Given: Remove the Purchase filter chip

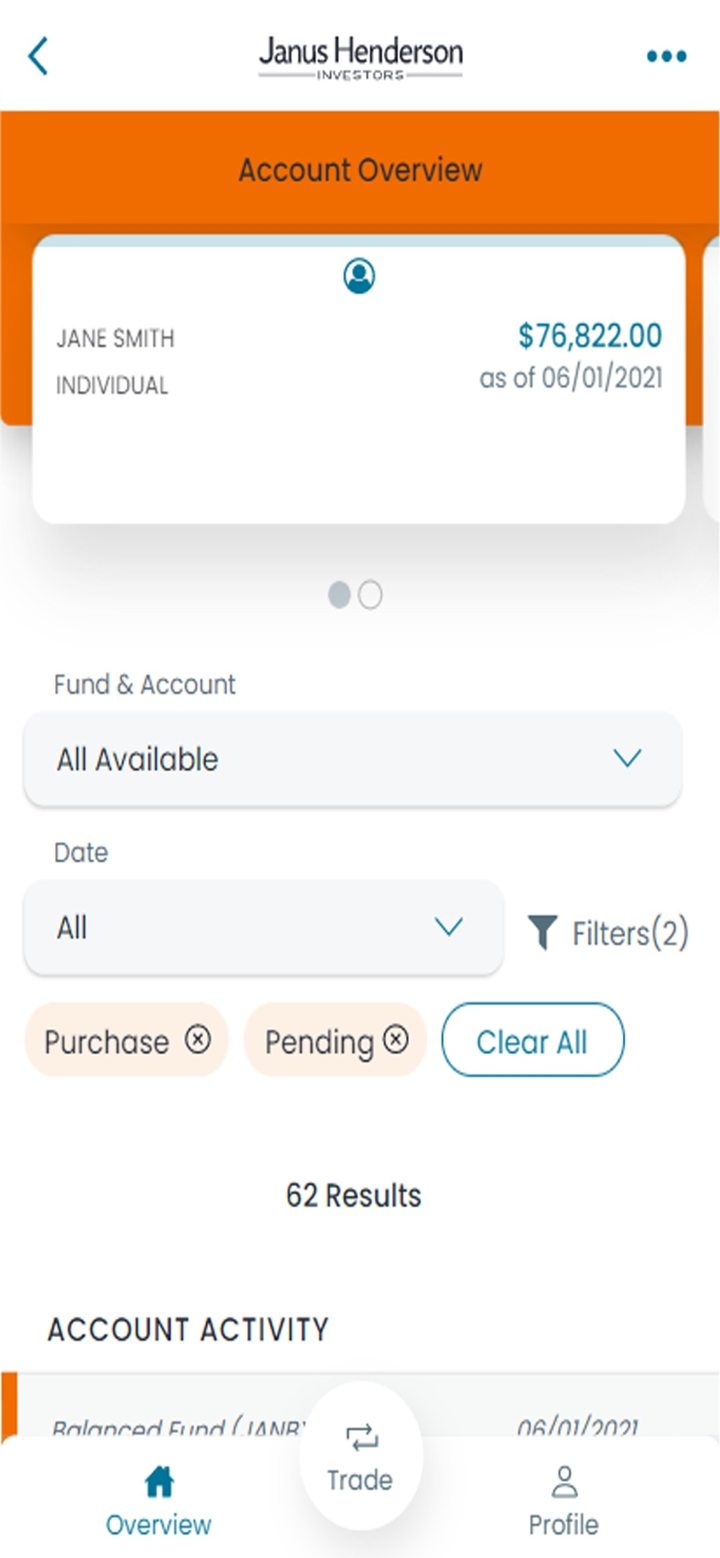Looking at the screenshot, I should [198, 1040].
